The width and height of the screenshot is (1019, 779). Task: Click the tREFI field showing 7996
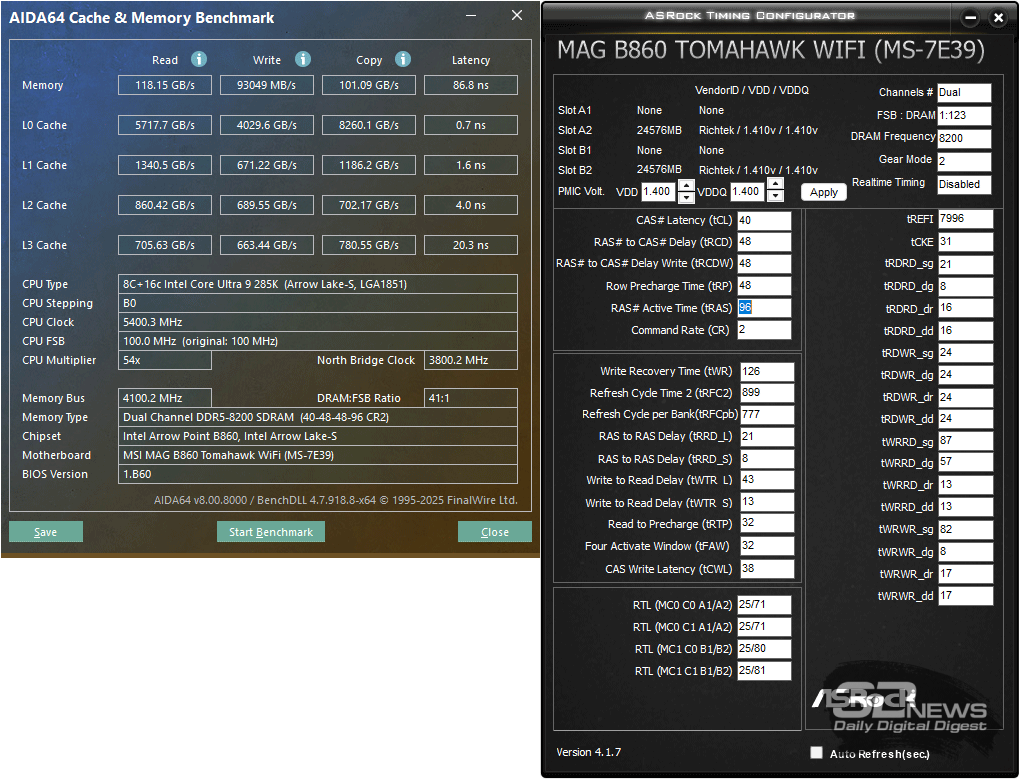pyautogui.click(x=965, y=219)
